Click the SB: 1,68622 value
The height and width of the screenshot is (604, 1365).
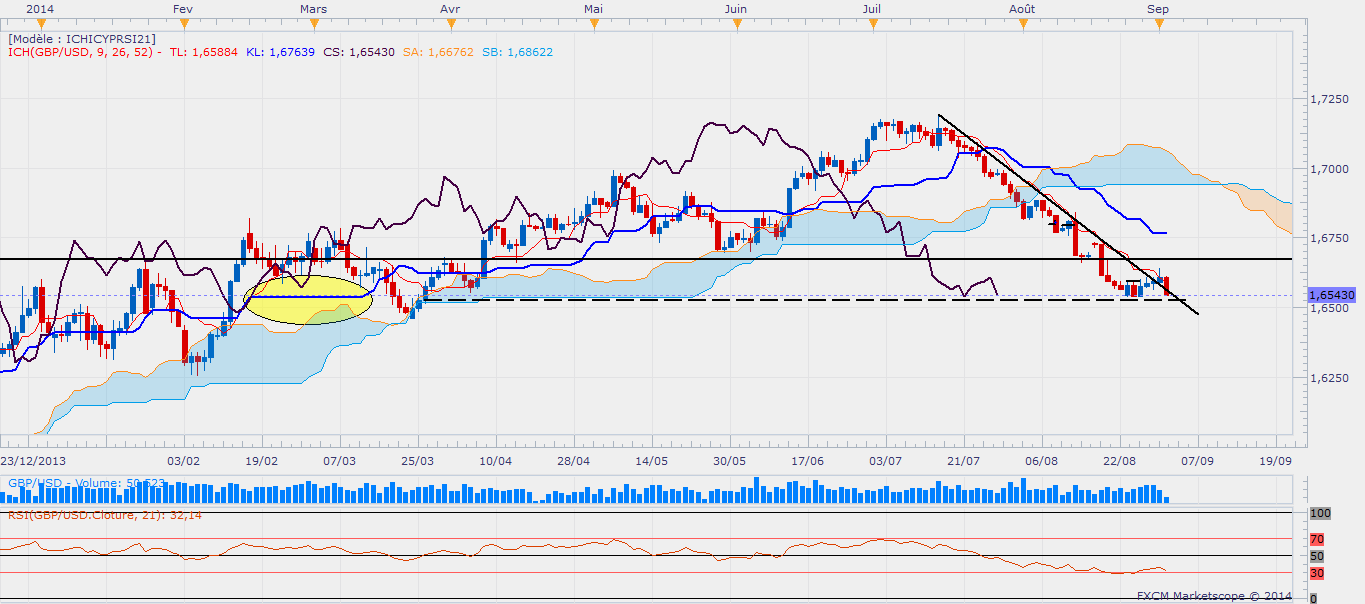tap(517, 52)
